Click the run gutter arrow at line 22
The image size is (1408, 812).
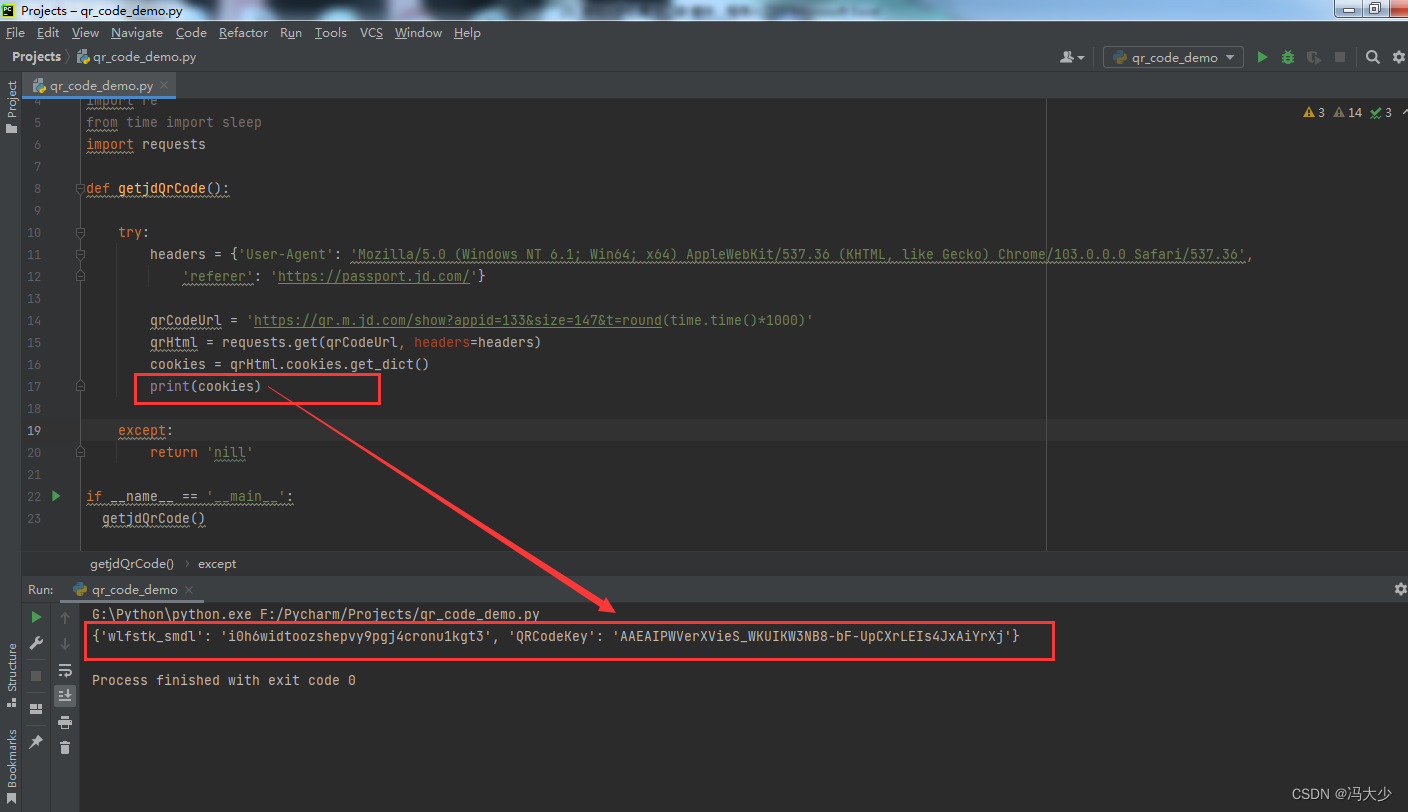pos(56,496)
